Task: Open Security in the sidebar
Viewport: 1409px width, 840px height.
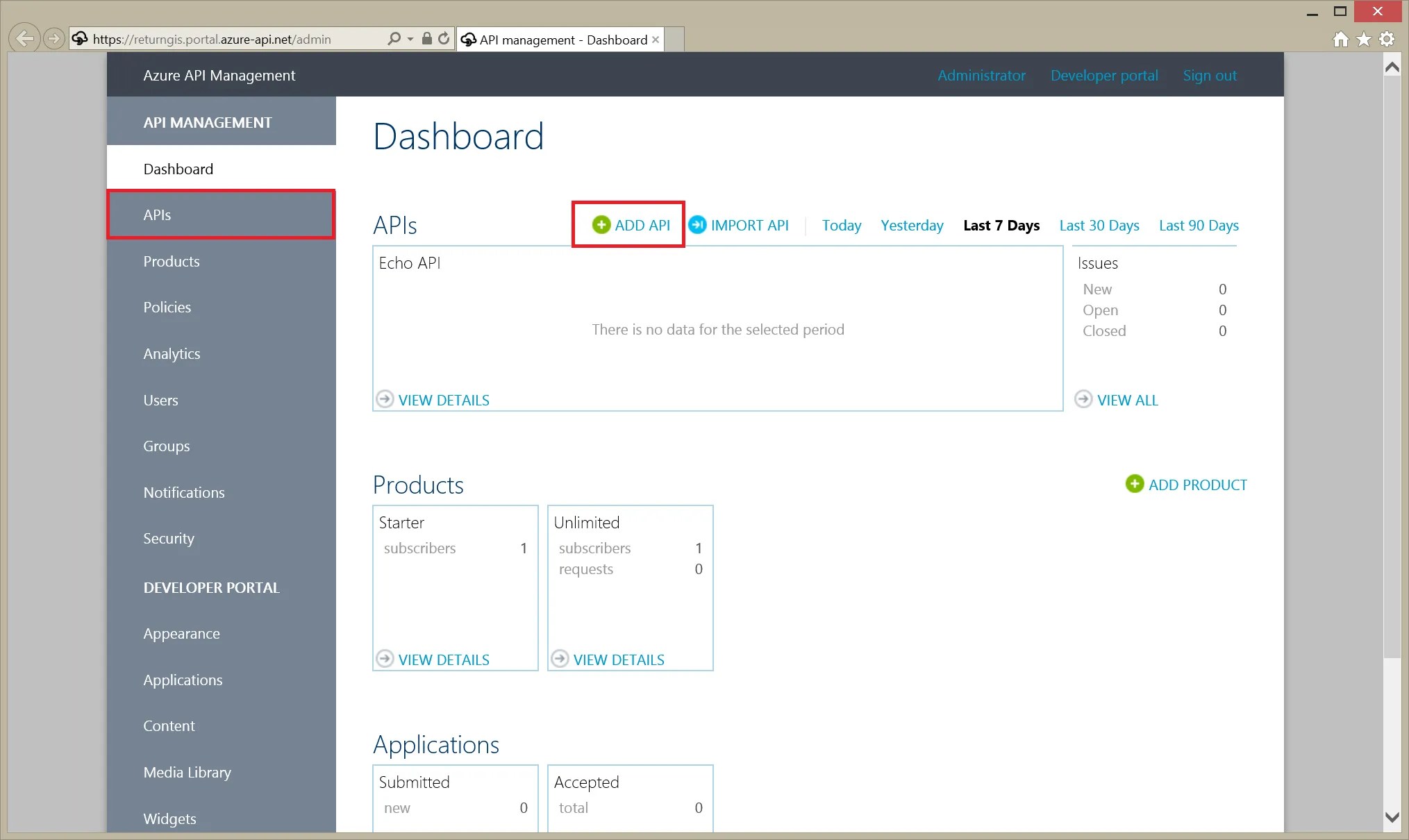Action: 221,538
